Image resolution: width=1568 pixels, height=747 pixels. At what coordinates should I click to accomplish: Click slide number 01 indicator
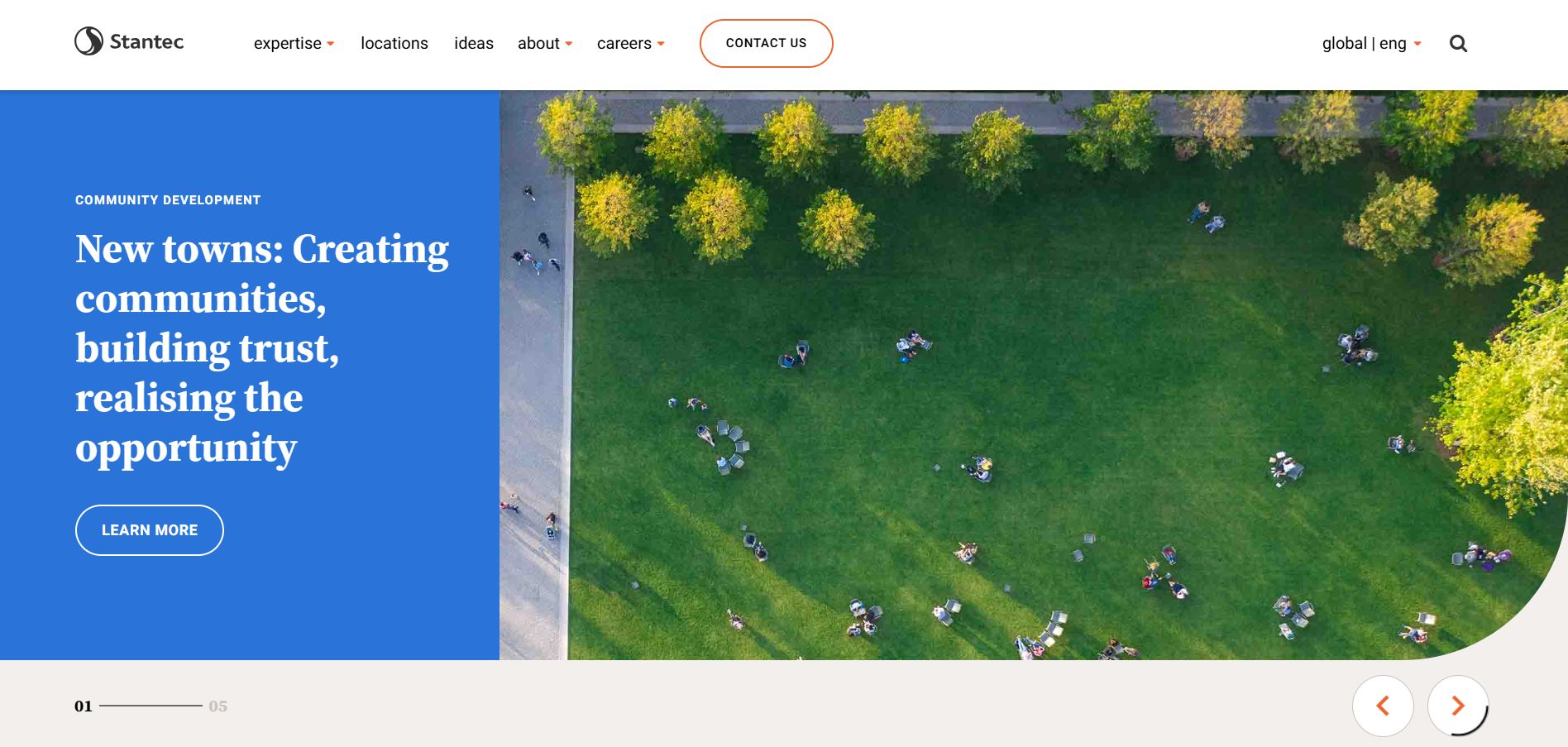[83, 706]
